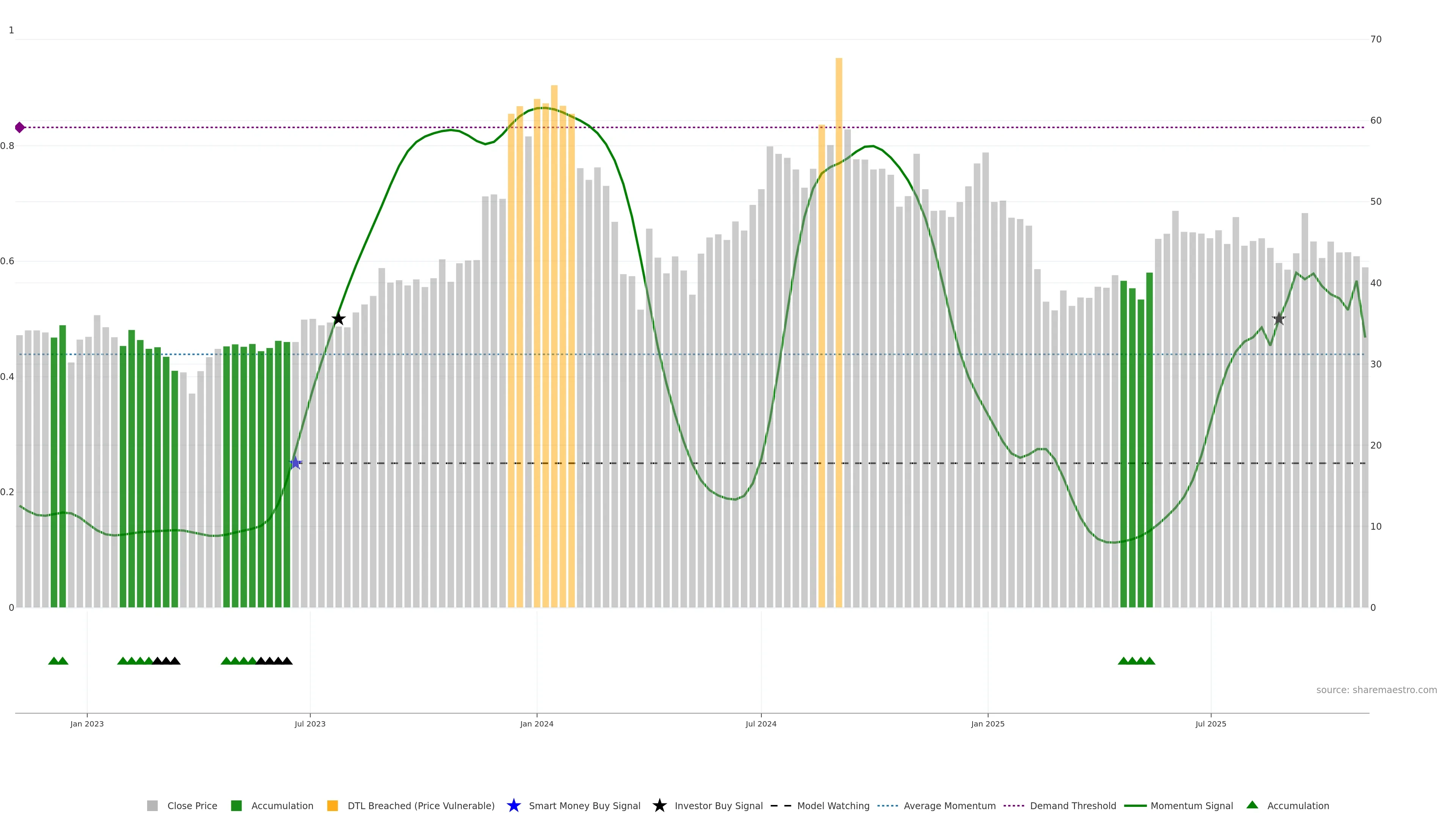The height and width of the screenshot is (819, 1456).
Task: Click the black triangles near March 2023
Action: coord(166,661)
